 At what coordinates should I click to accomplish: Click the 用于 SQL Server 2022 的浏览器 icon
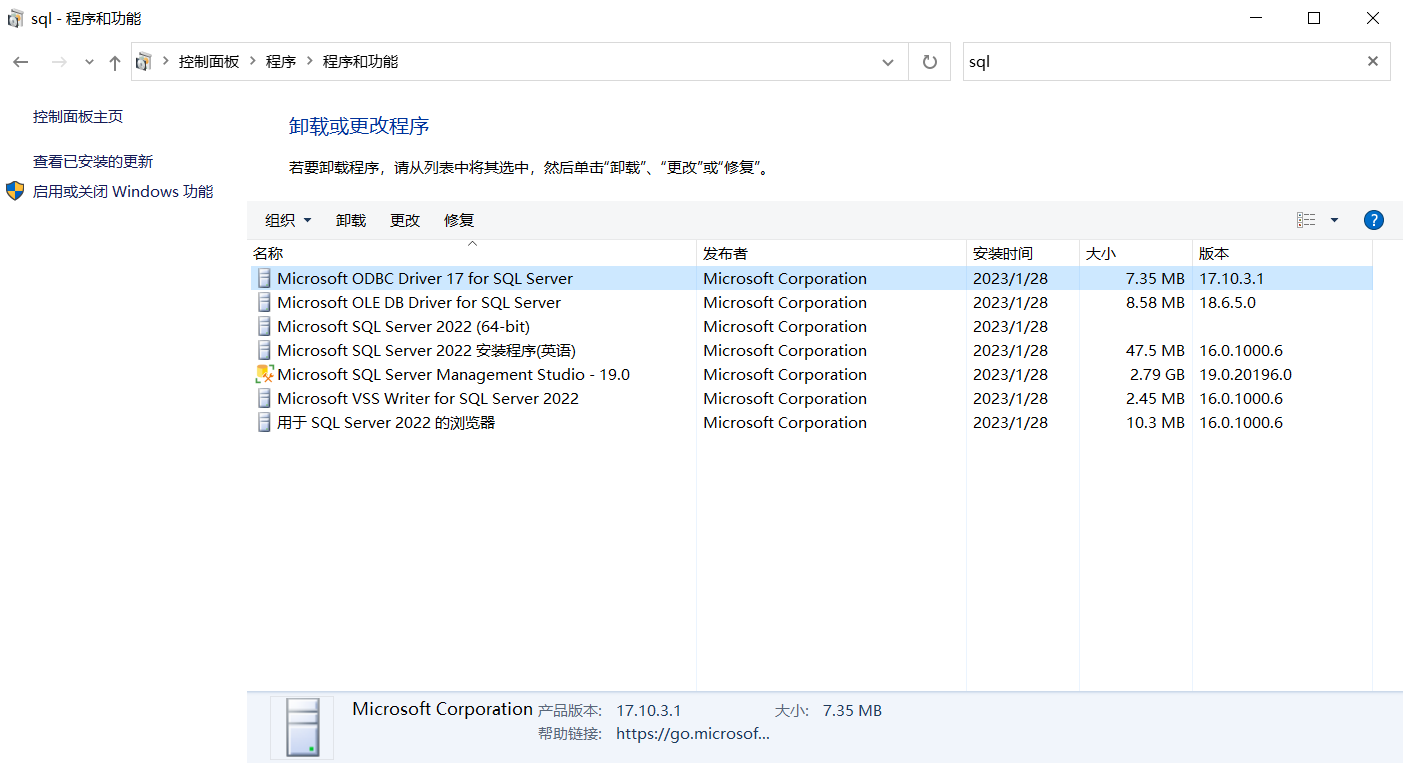click(264, 422)
